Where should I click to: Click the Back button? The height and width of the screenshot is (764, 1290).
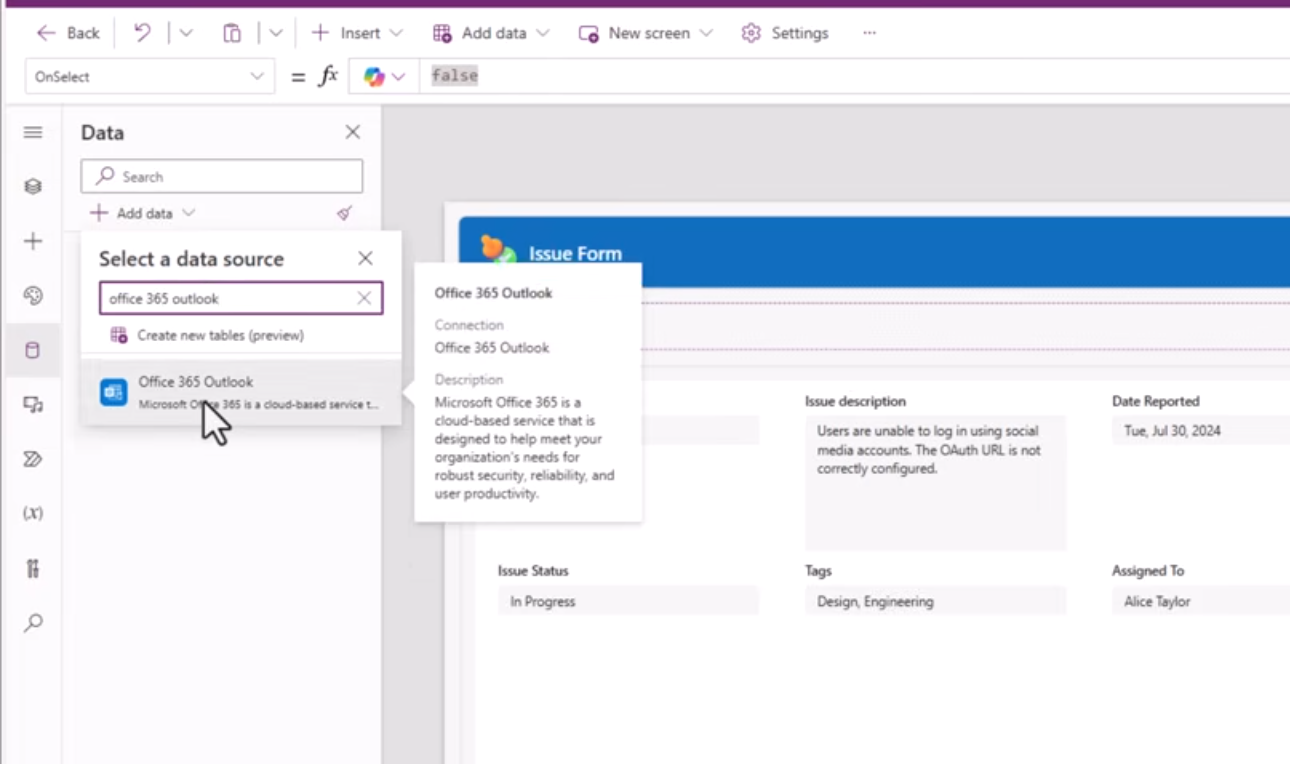67,32
